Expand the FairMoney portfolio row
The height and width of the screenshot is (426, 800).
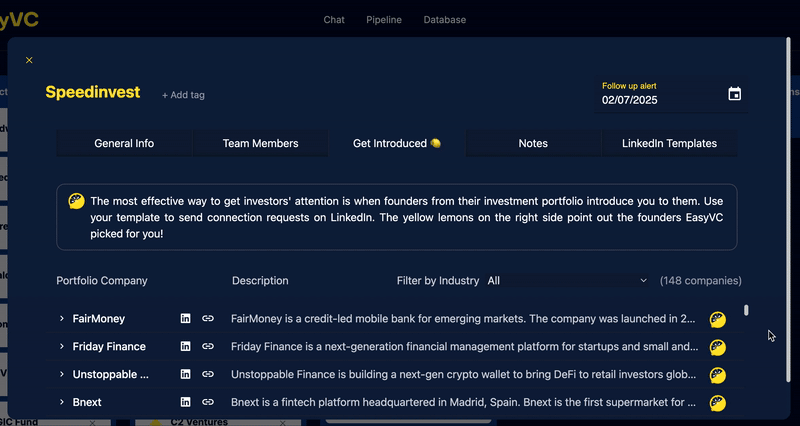pyautogui.click(x=62, y=318)
